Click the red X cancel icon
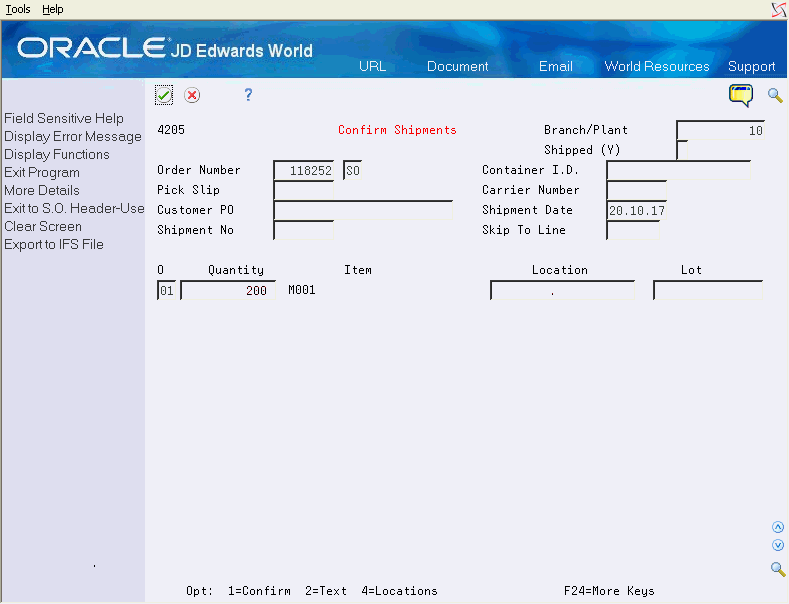 tap(192, 95)
